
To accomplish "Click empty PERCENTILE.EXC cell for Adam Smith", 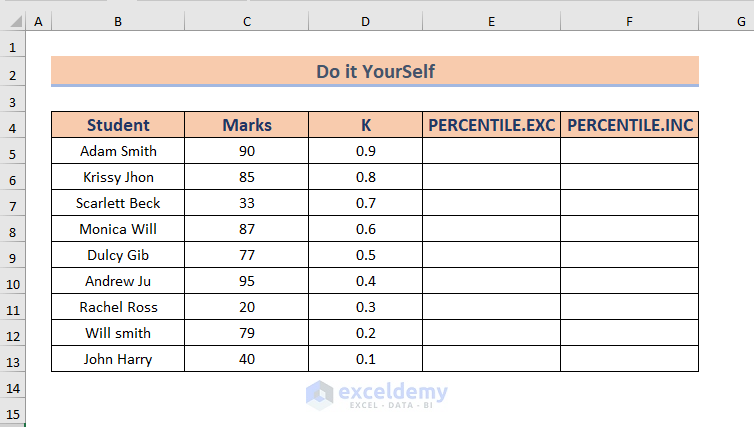I will click(x=491, y=151).
